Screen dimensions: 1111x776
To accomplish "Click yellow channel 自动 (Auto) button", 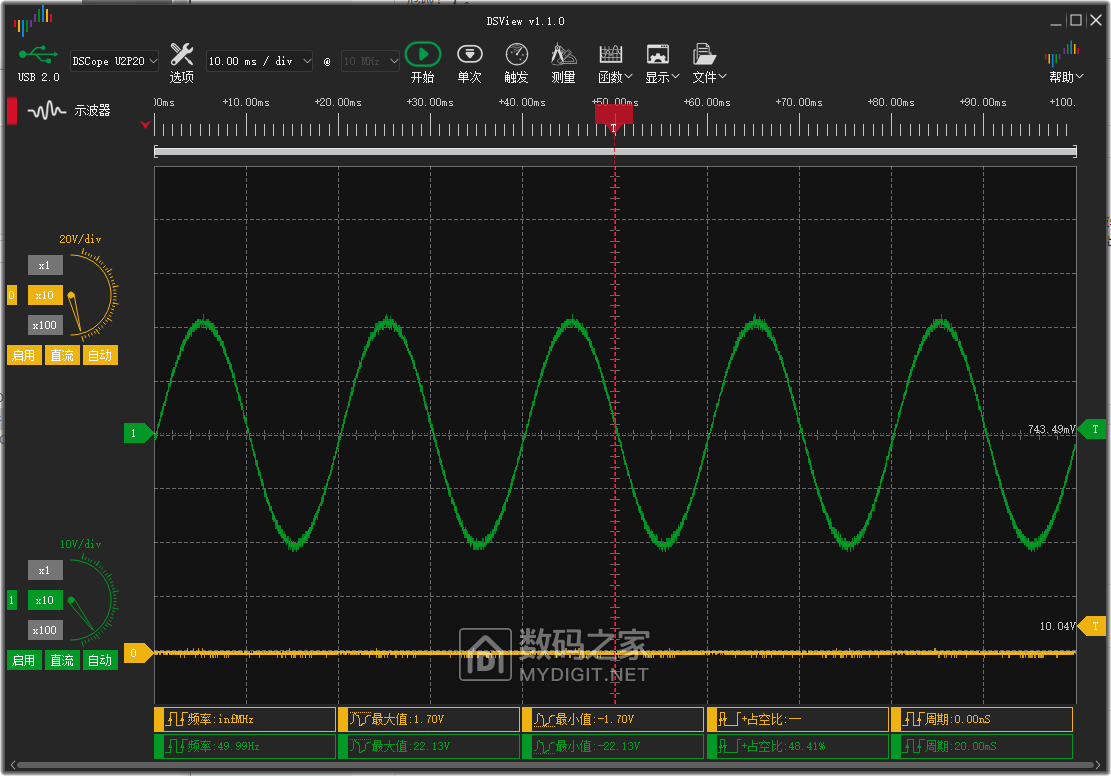I will pos(100,355).
